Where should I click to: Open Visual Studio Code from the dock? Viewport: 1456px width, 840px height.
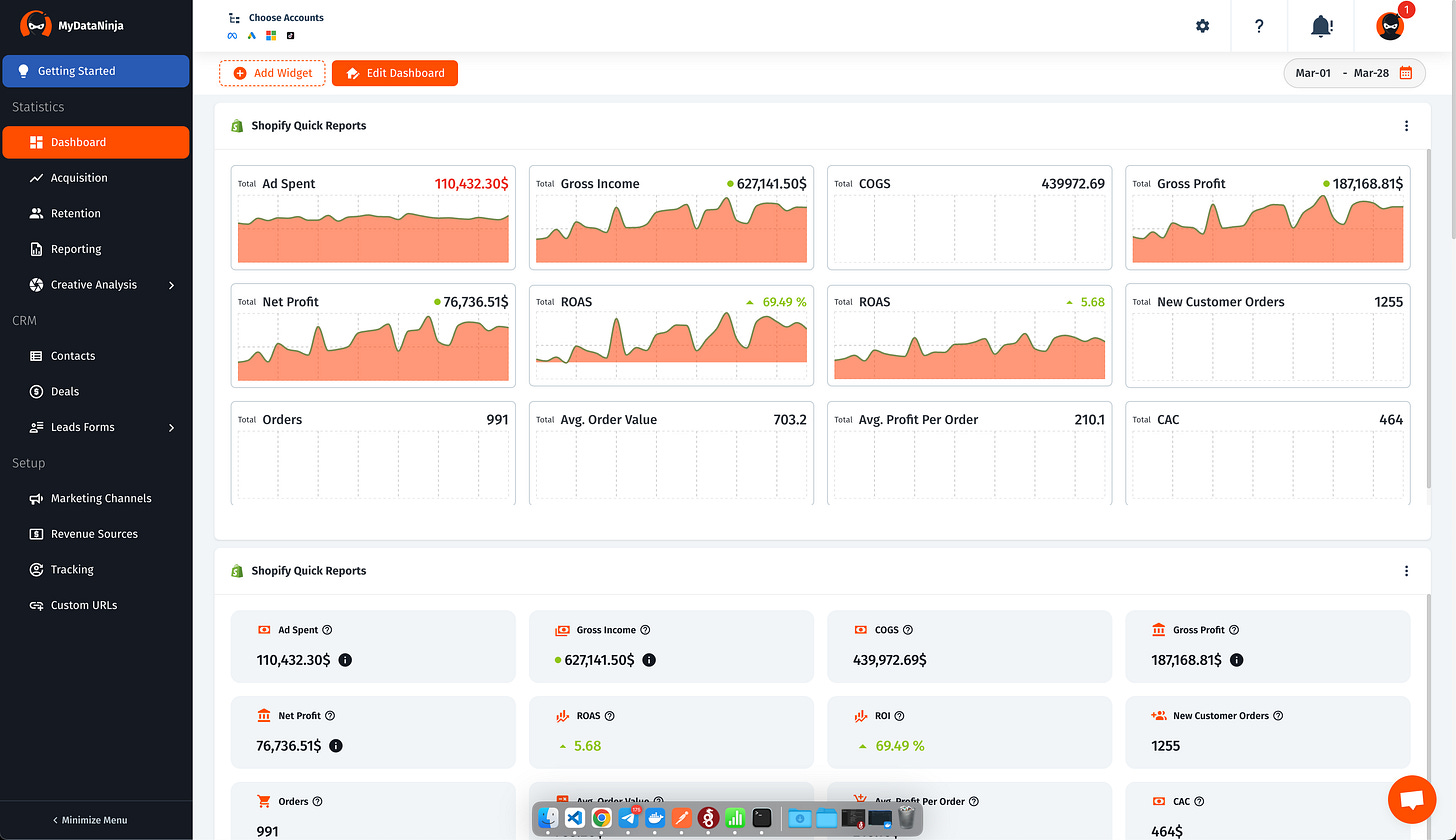[575, 818]
